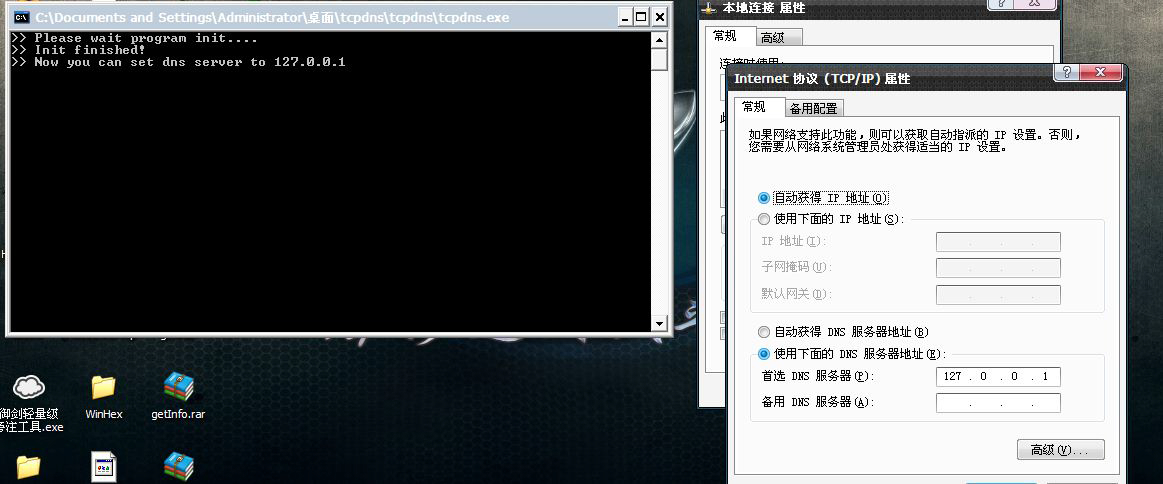This screenshot has height=484, width=1163.
Task: Maximize the tcpdns.exe console window
Action: [x=641, y=17]
